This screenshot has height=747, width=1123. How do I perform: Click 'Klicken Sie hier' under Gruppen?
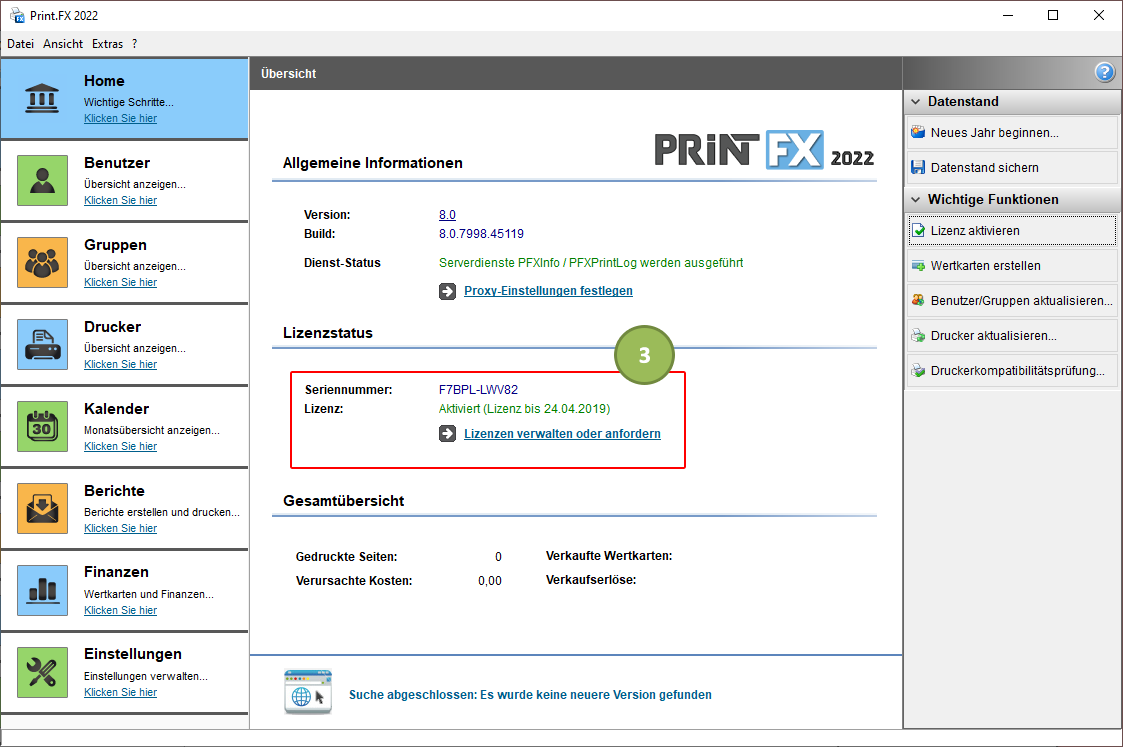click(x=120, y=283)
